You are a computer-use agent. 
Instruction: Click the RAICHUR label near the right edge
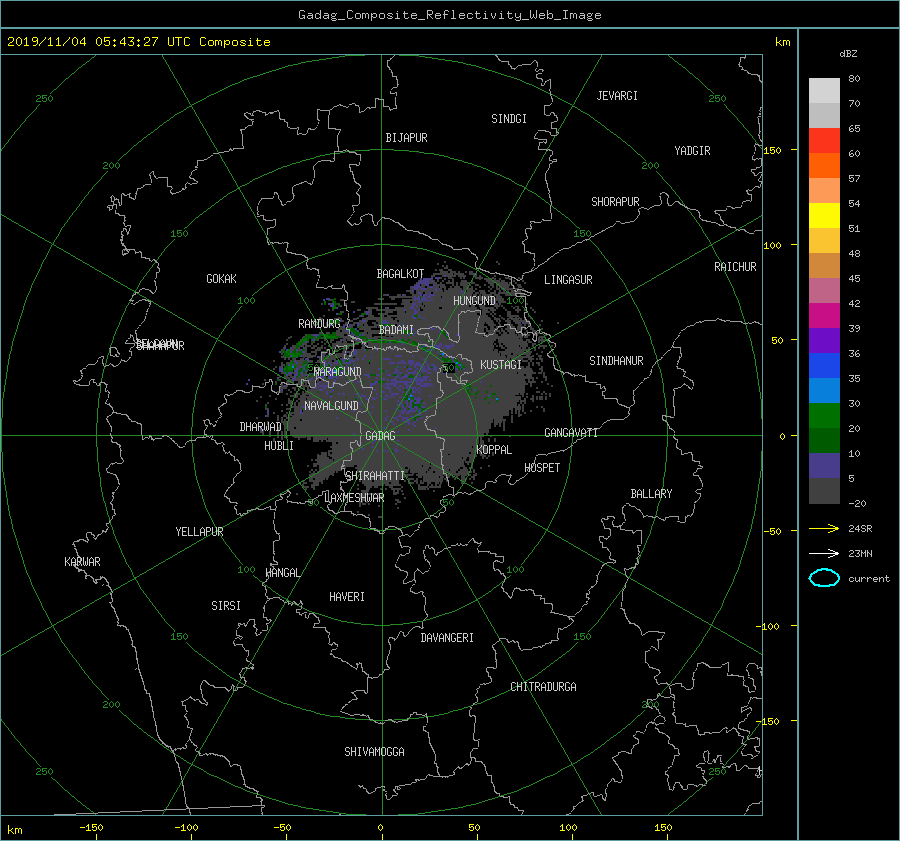(735, 267)
